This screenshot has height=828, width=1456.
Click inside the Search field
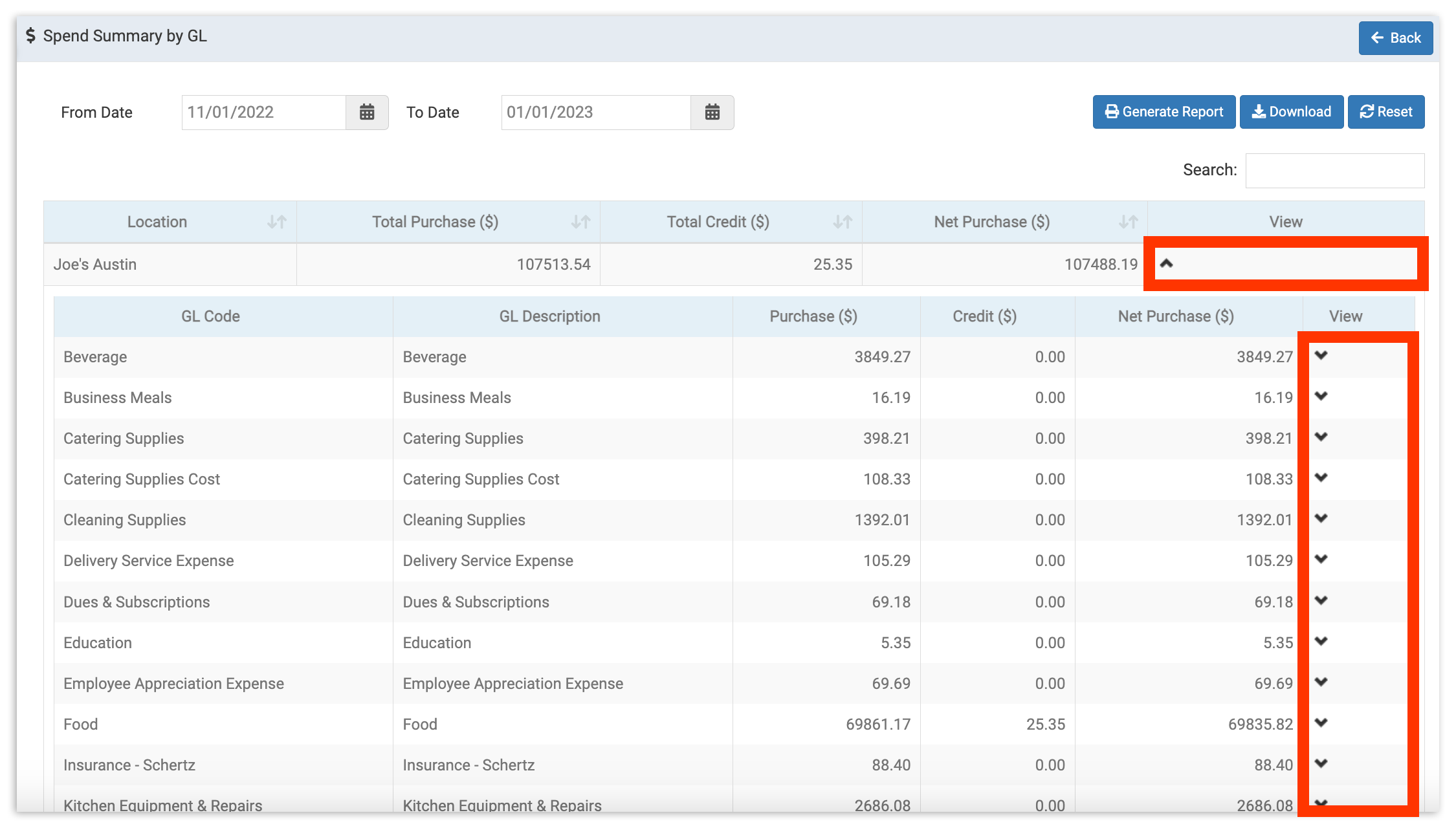click(x=1334, y=169)
